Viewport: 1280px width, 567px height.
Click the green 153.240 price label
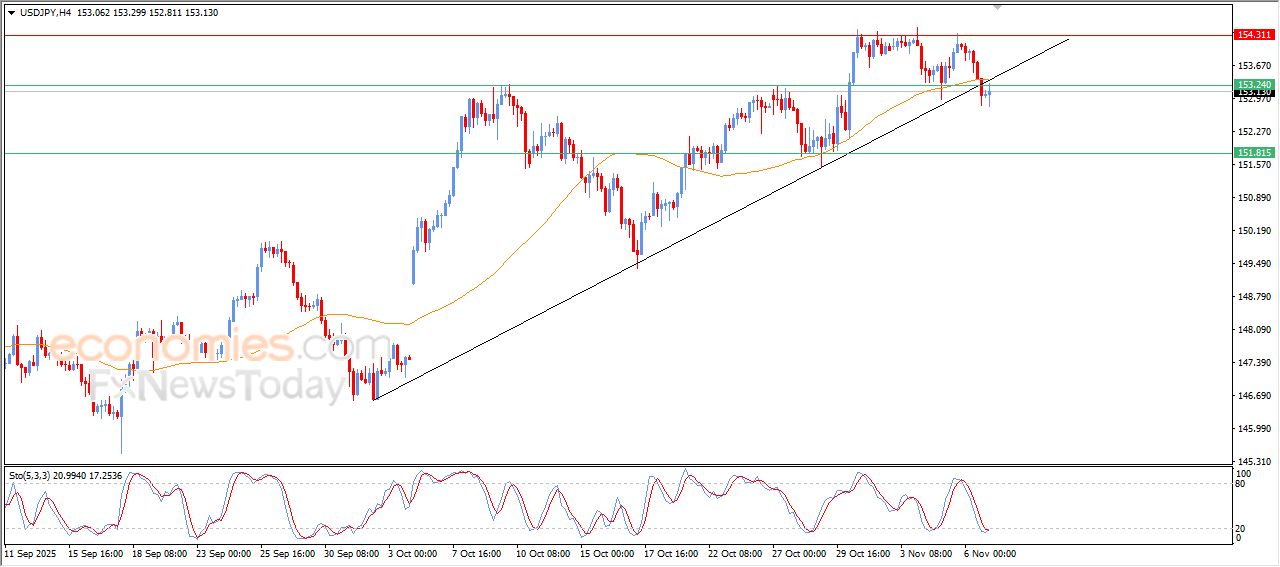pyautogui.click(x=1254, y=84)
